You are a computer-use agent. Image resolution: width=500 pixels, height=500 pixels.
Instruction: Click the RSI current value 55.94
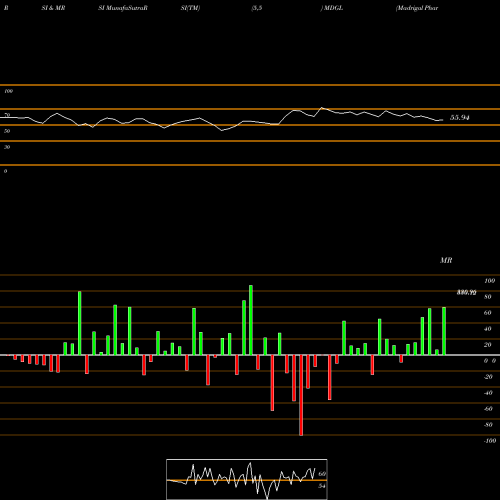tap(459, 118)
